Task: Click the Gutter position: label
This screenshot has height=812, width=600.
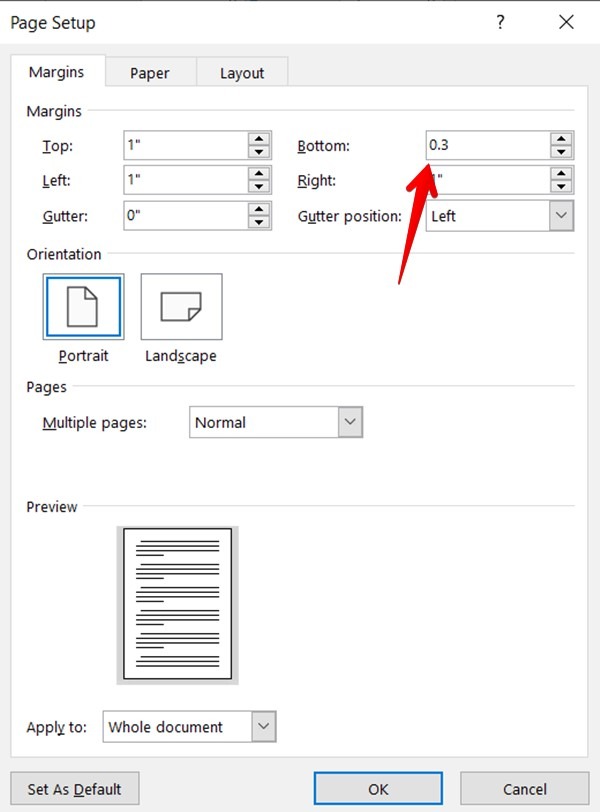Action: click(349, 216)
